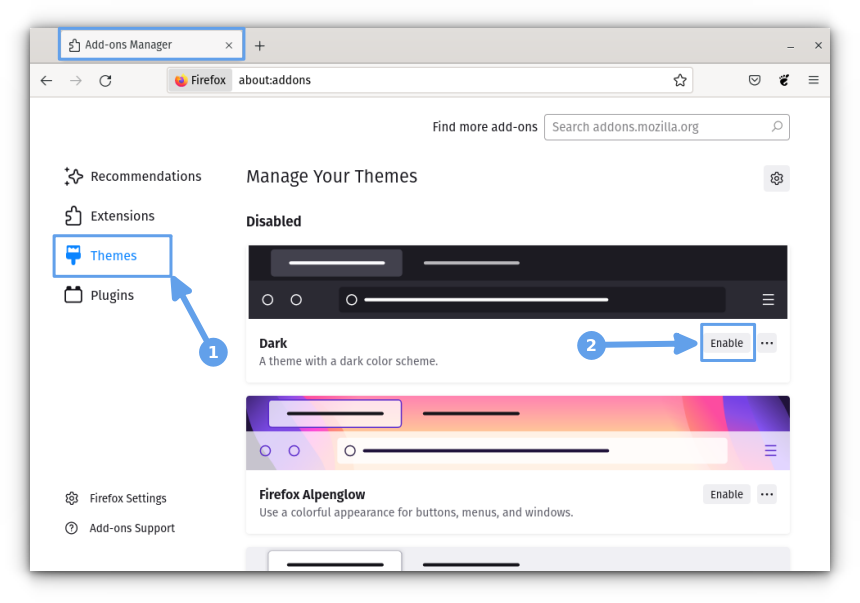Click the Dark theme preview image

coord(518,282)
